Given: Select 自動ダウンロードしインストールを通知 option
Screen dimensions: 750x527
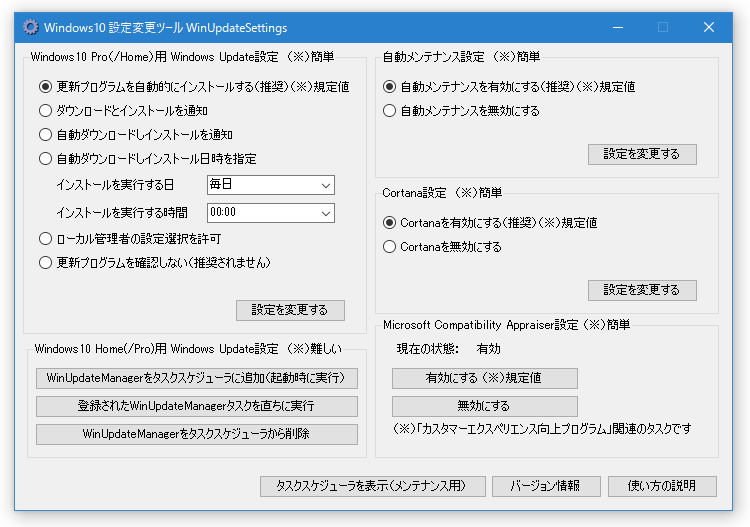Looking at the screenshot, I should point(45,134).
